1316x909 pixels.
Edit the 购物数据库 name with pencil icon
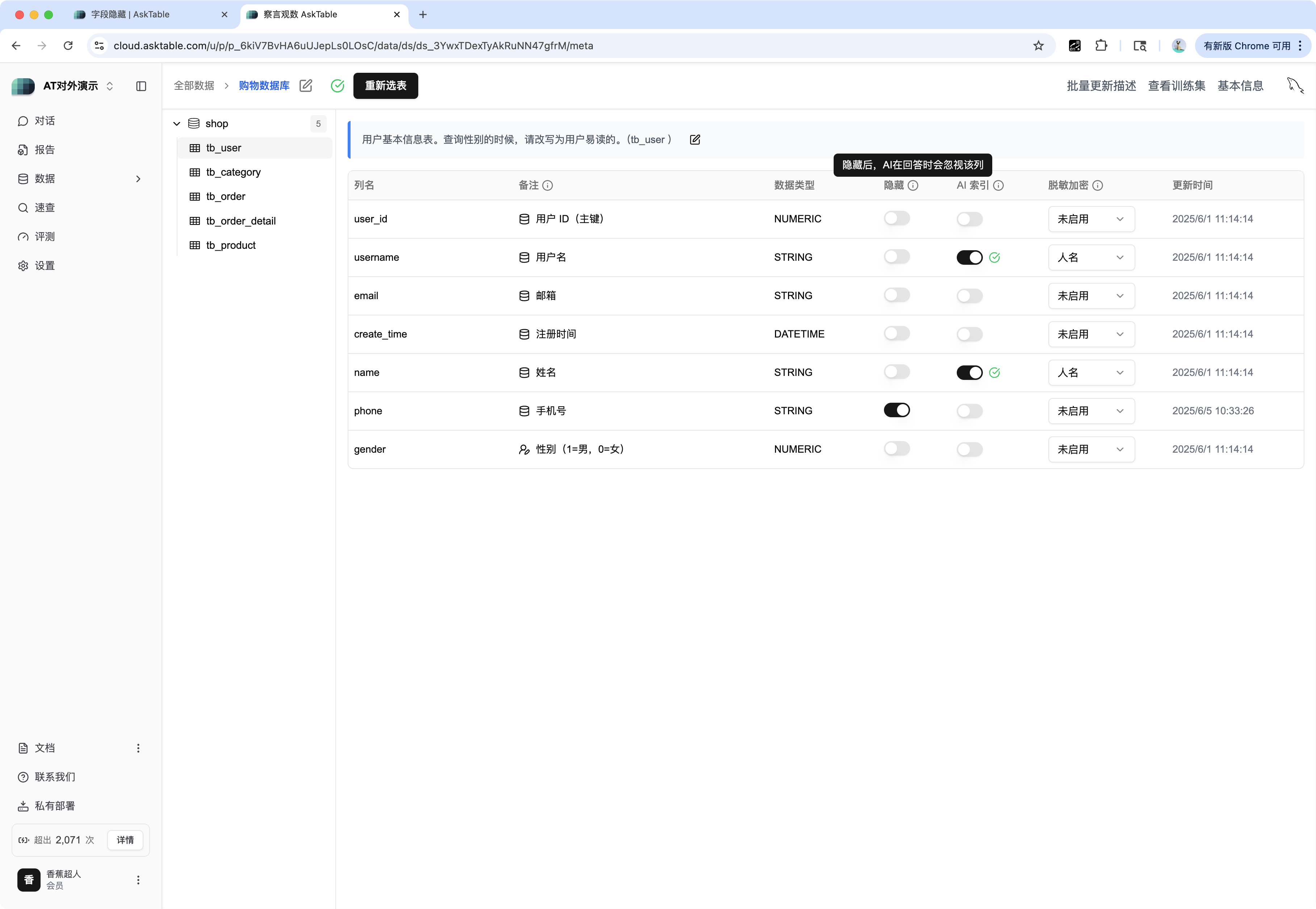(x=306, y=85)
